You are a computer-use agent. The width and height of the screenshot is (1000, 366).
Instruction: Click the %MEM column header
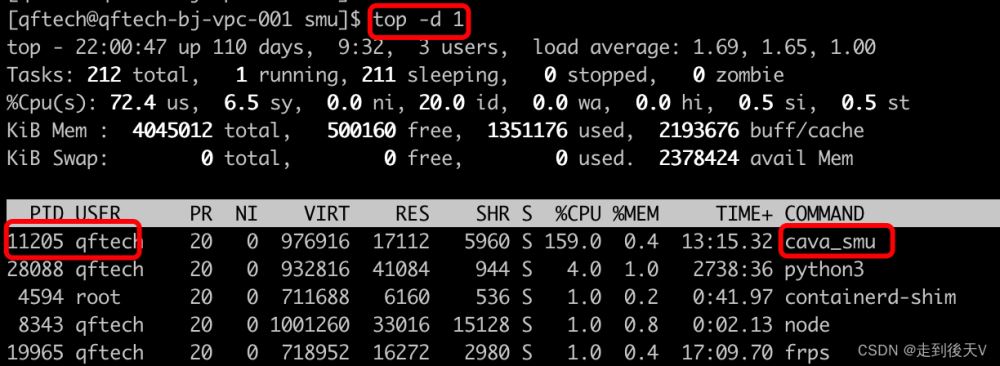tap(635, 214)
